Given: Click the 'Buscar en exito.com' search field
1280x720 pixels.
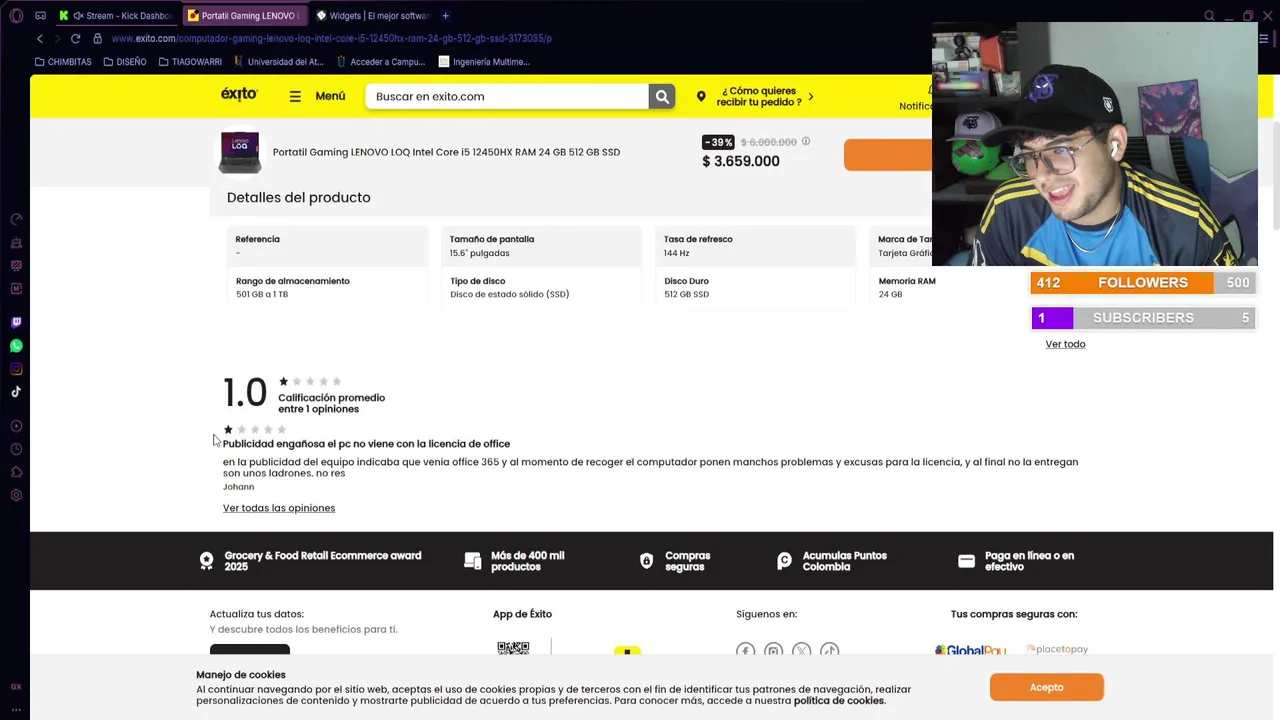Looking at the screenshot, I should click(x=507, y=96).
